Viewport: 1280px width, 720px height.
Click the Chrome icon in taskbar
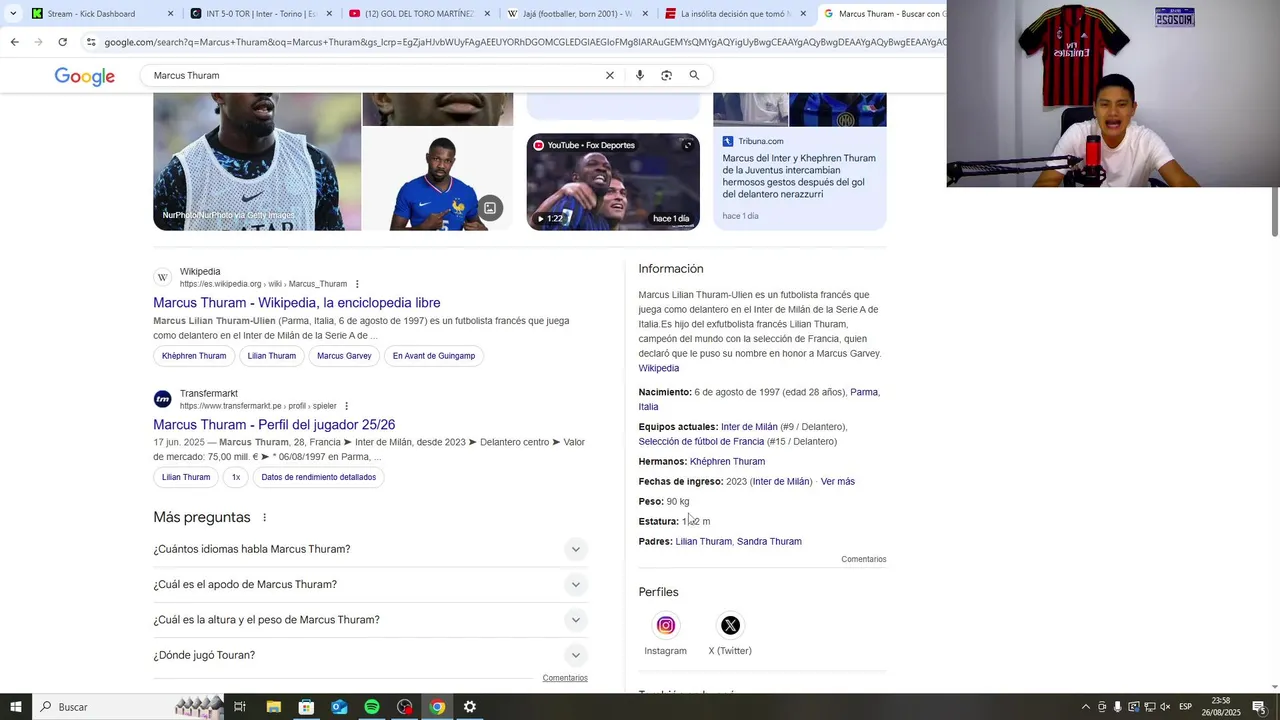coord(437,707)
